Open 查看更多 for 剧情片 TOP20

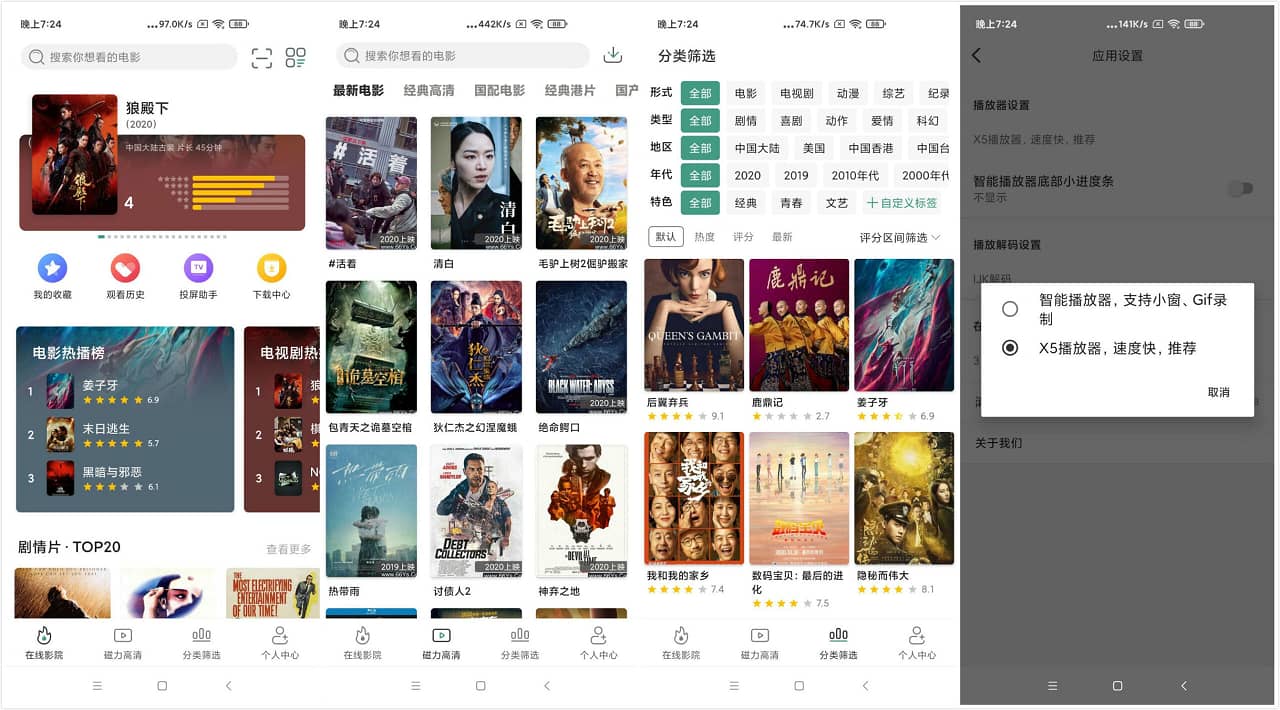click(289, 549)
